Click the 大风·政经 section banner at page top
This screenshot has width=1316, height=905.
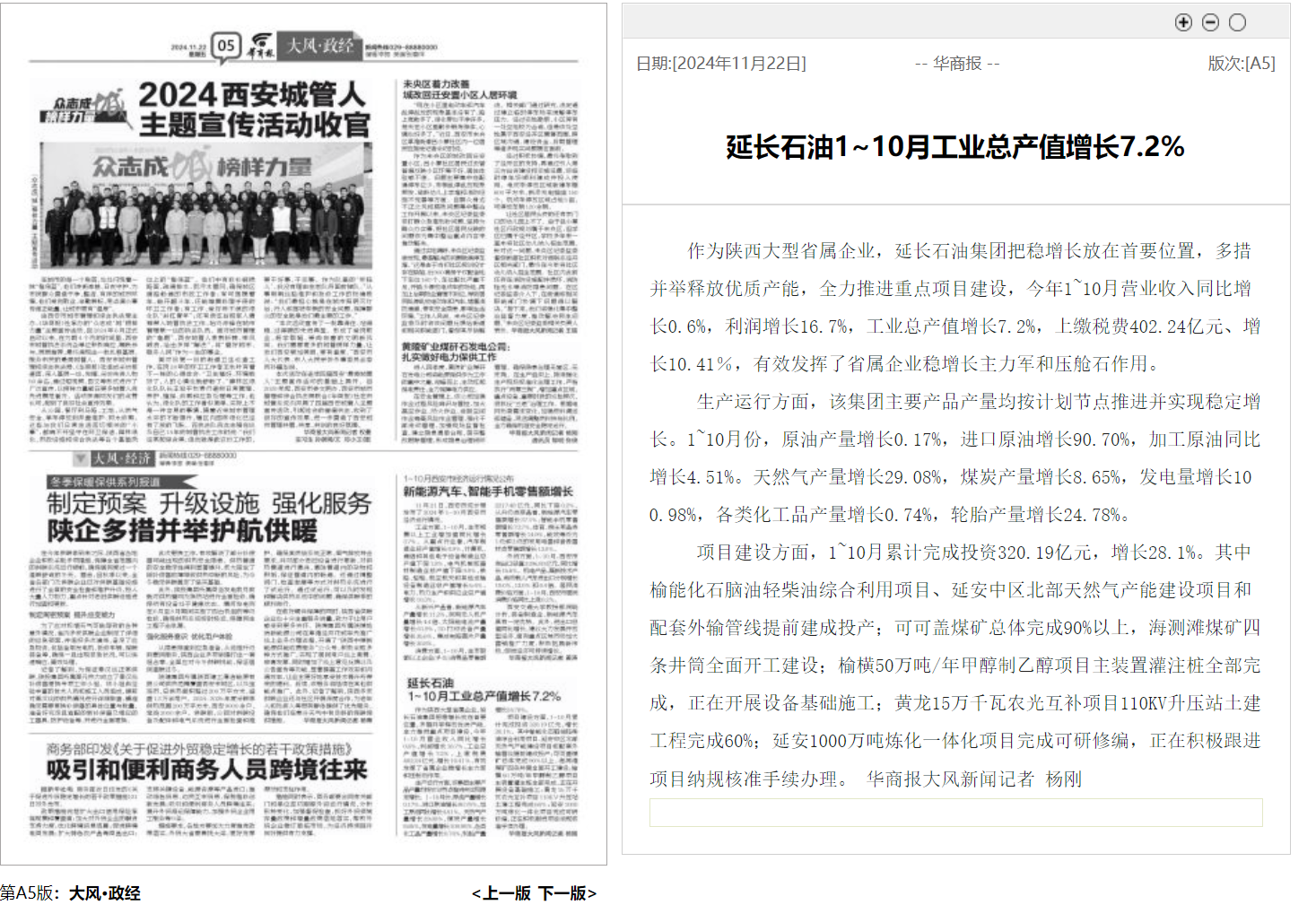[x=320, y=46]
